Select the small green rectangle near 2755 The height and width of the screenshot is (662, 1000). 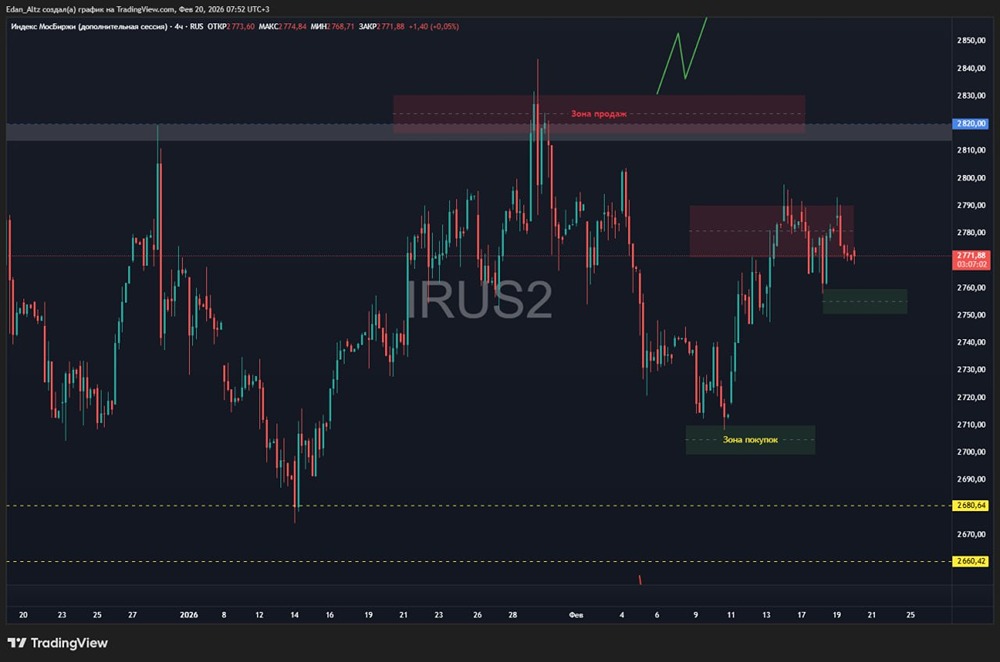tap(865, 301)
